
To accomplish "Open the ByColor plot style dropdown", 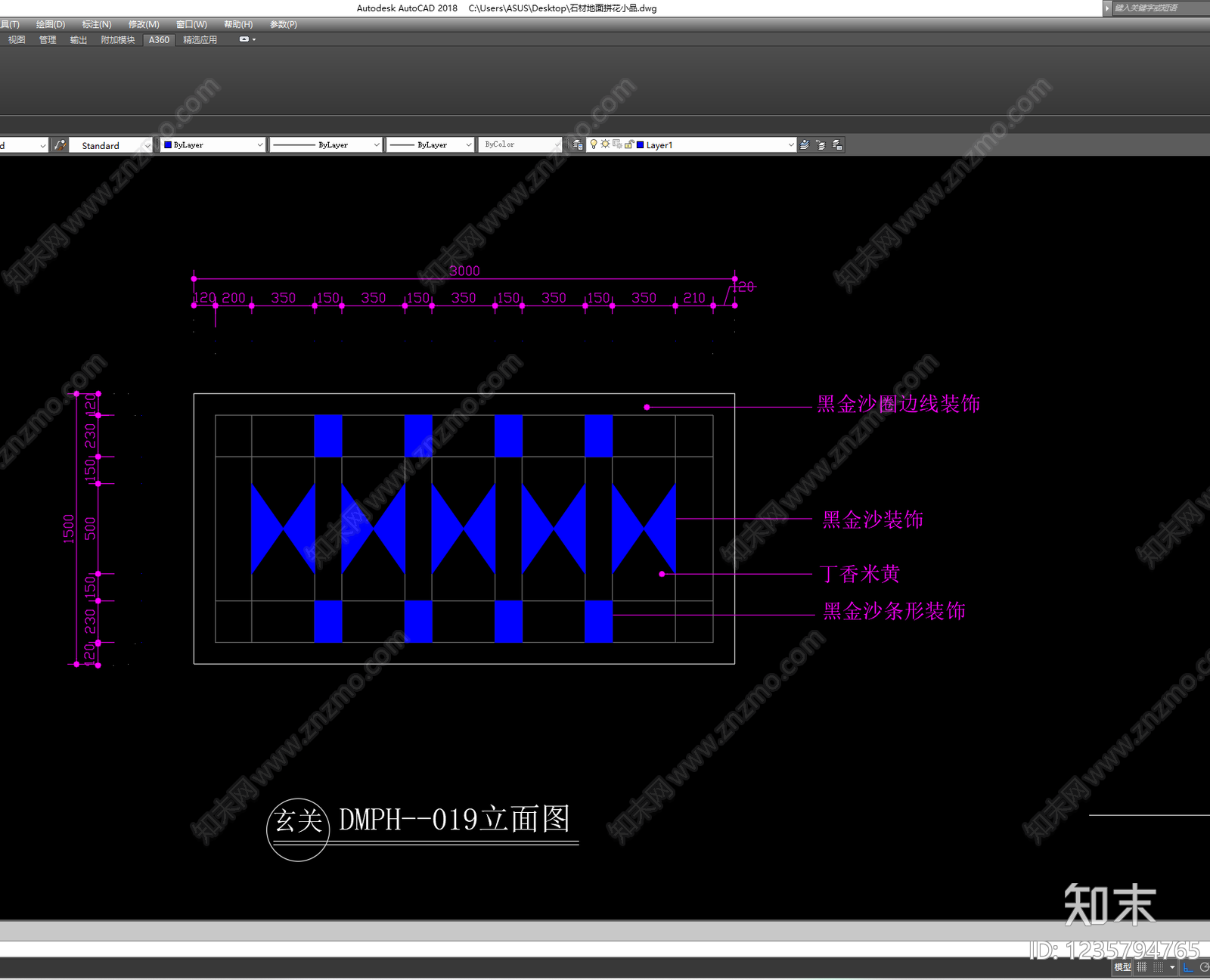I will (x=520, y=144).
